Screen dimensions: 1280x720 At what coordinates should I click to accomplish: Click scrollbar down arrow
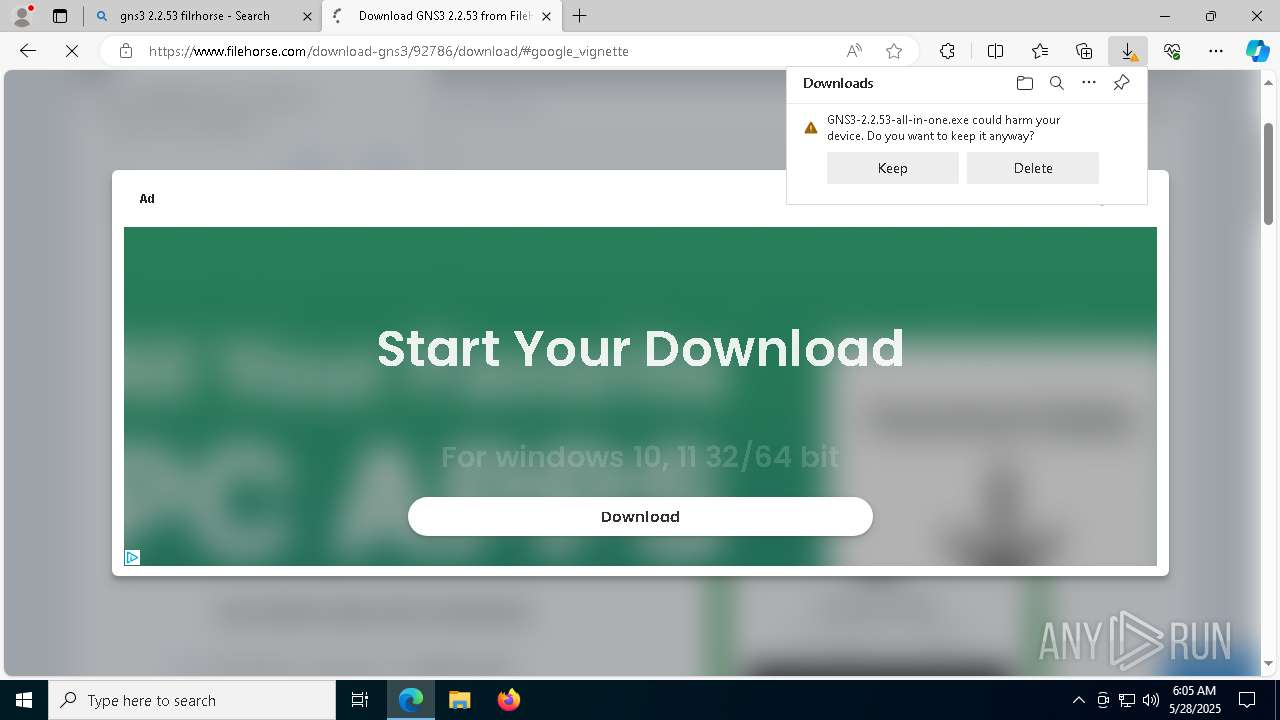(1269, 663)
